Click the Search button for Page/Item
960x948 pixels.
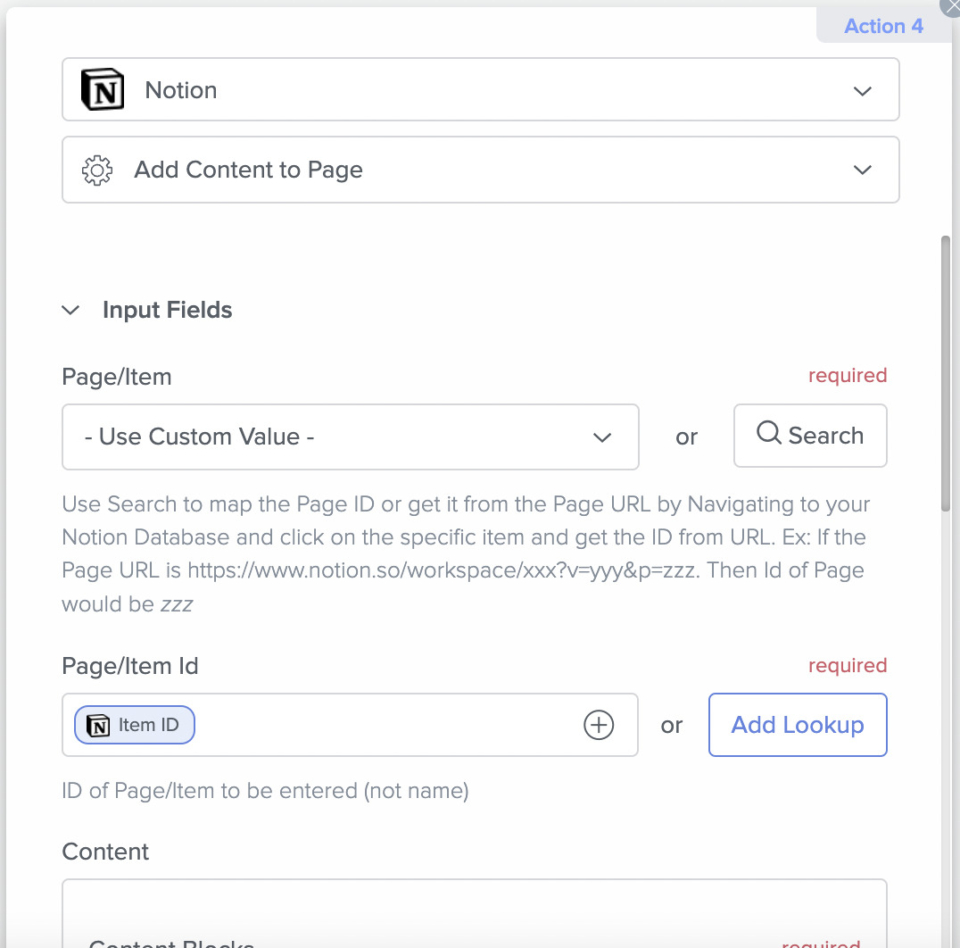click(810, 436)
